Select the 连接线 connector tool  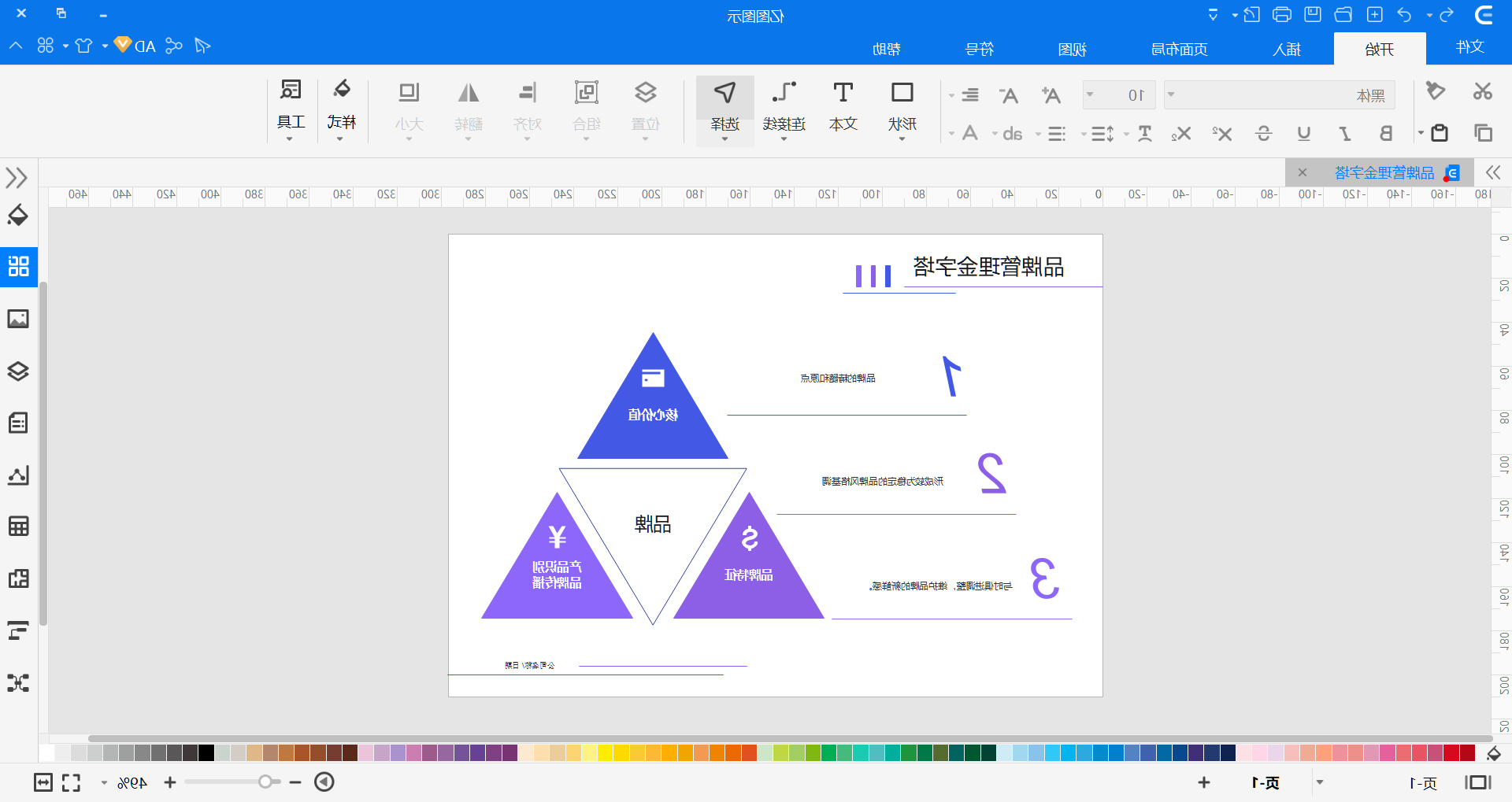click(784, 108)
